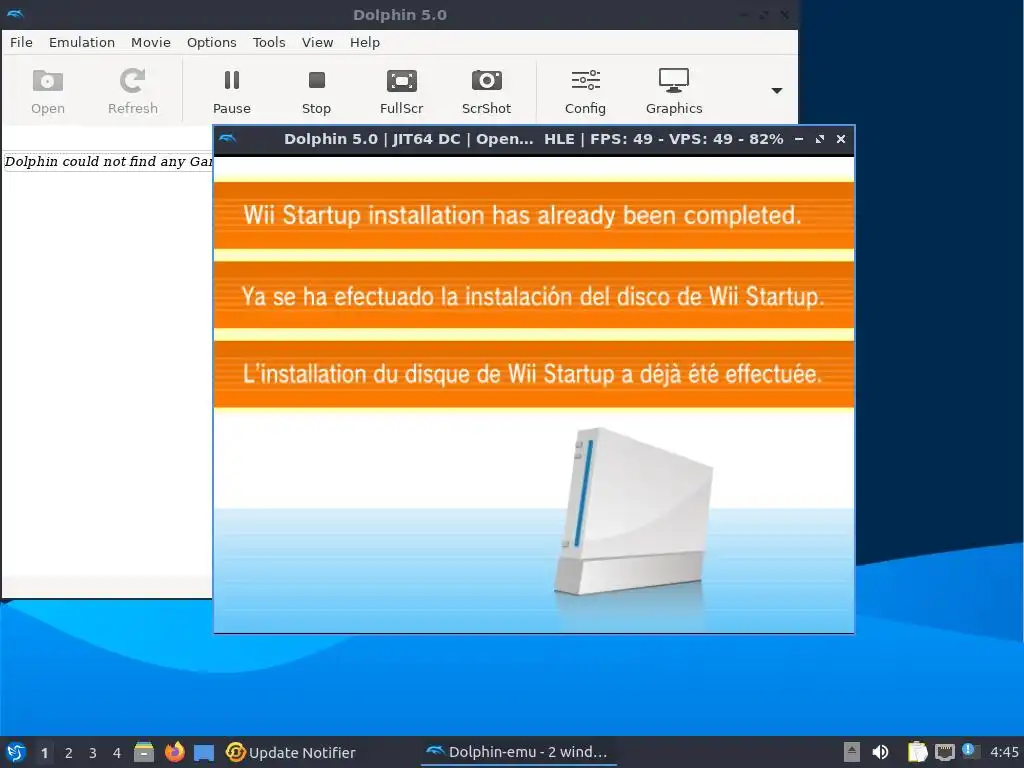Minimize the Dolphin game render window
The height and width of the screenshot is (768, 1024).
click(799, 139)
